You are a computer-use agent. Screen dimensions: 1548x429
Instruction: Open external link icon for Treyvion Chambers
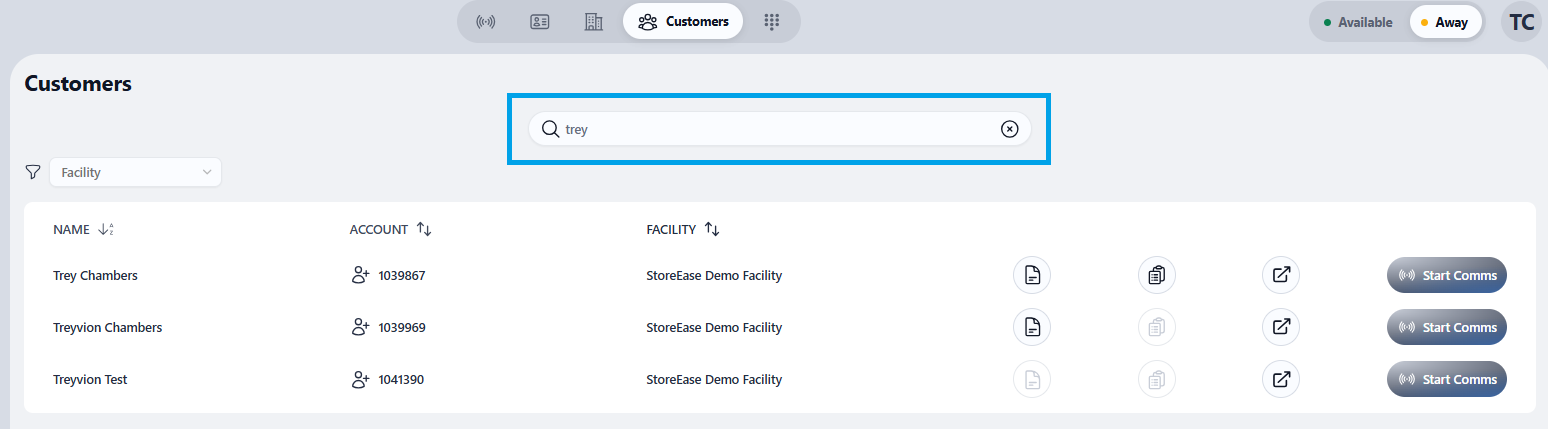(1281, 327)
